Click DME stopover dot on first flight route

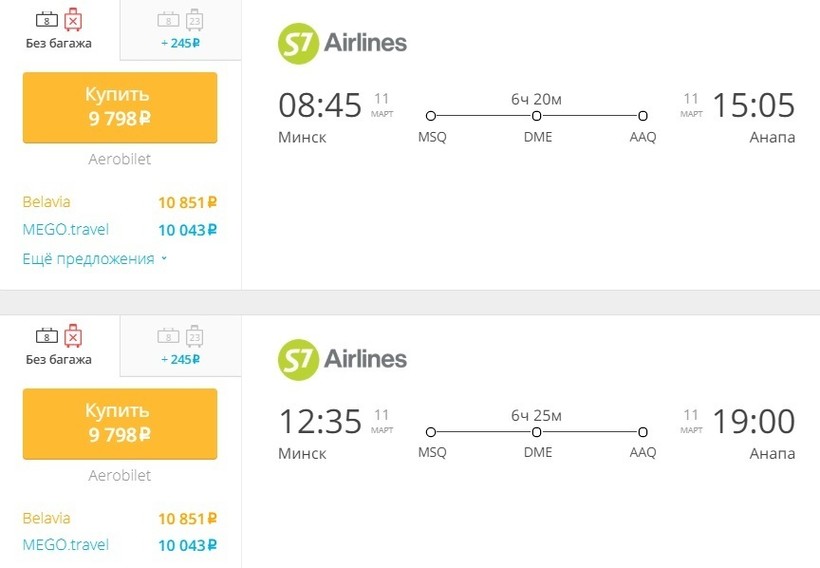(x=537, y=116)
